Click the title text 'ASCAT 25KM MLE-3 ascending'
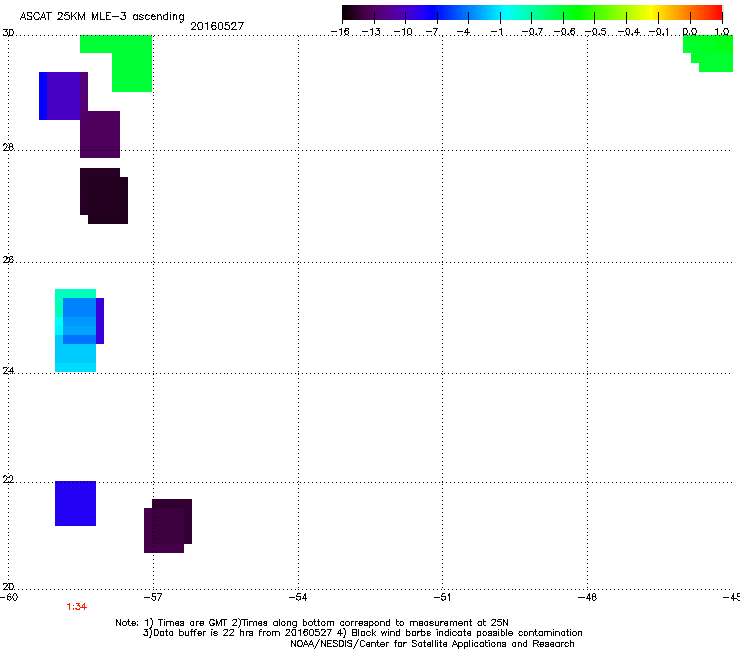 [102, 17]
